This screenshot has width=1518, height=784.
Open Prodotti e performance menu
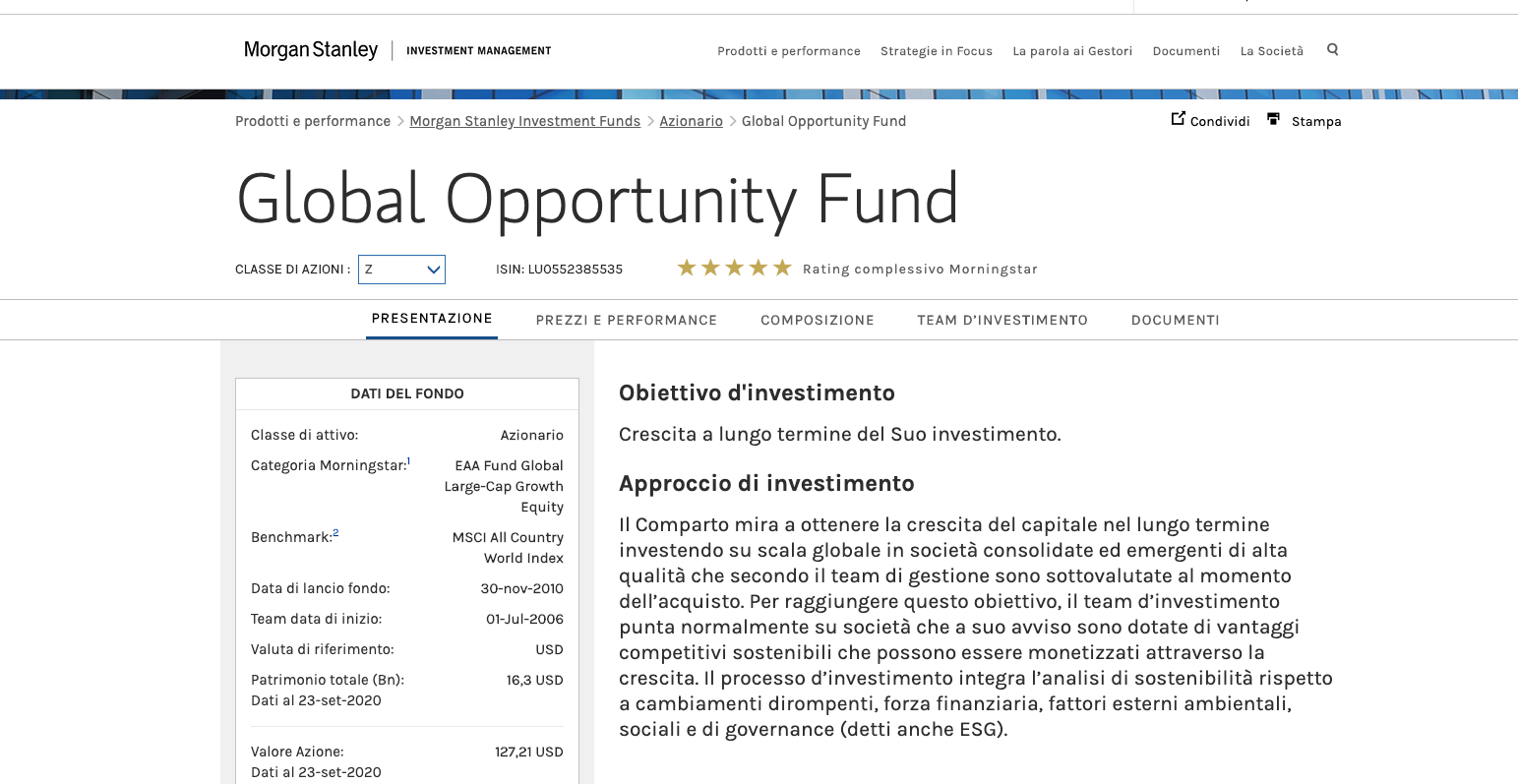click(x=789, y=51)
